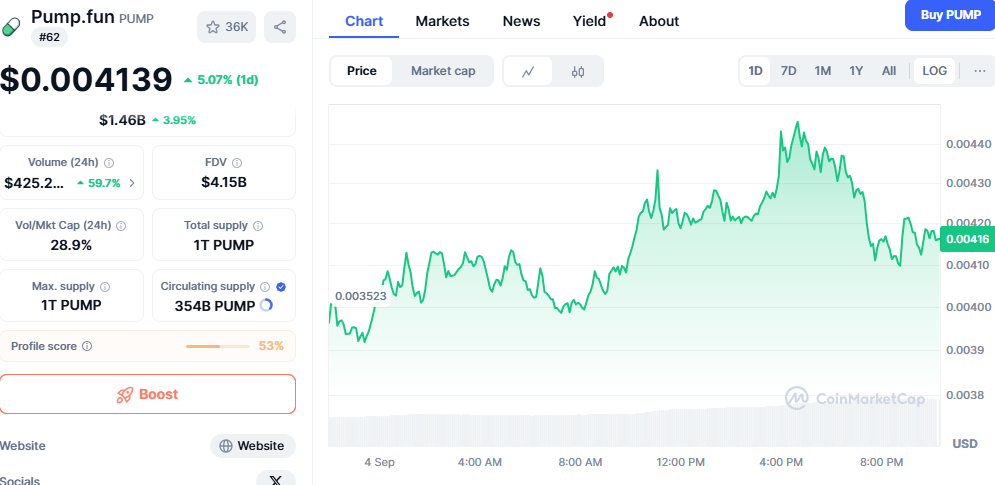The image size is (995, 485).
Task: Click the Buy PUMP button
Action: 949,15
